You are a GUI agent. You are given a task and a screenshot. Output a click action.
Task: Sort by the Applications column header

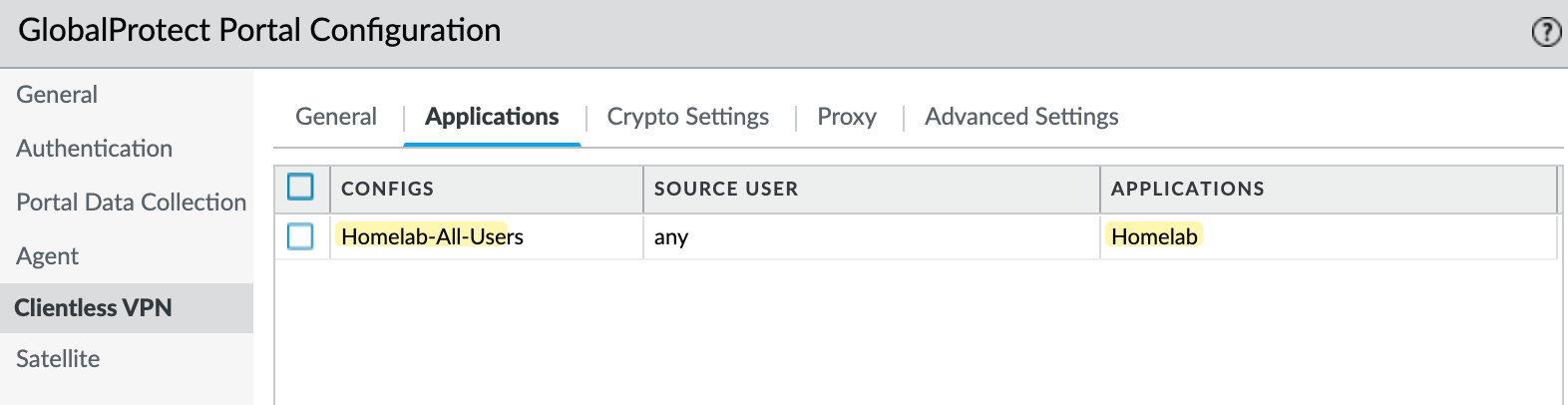[x=1329, y=189]
